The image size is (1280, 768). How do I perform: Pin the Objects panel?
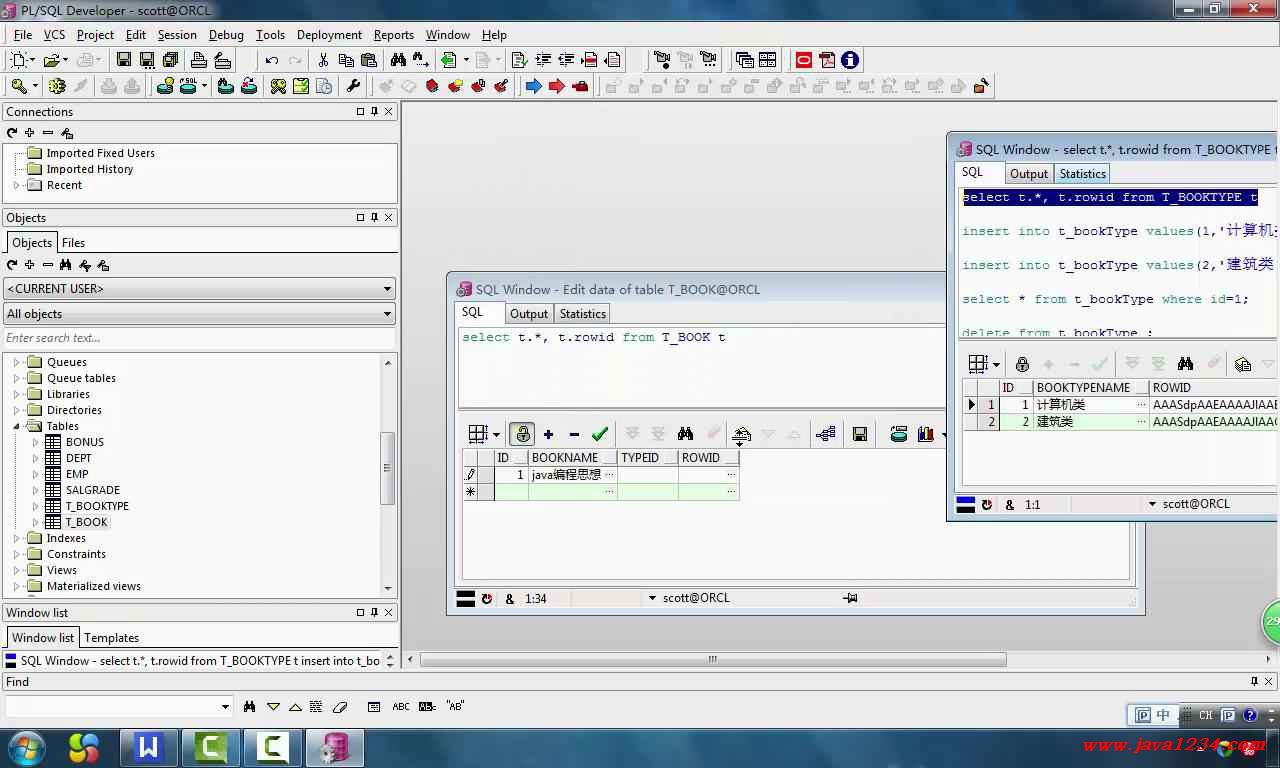[375, 218]
